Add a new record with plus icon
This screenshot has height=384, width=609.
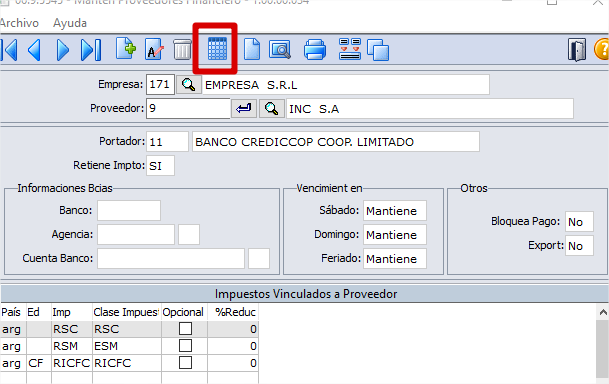pyautogui.click(x=126, y=49)
